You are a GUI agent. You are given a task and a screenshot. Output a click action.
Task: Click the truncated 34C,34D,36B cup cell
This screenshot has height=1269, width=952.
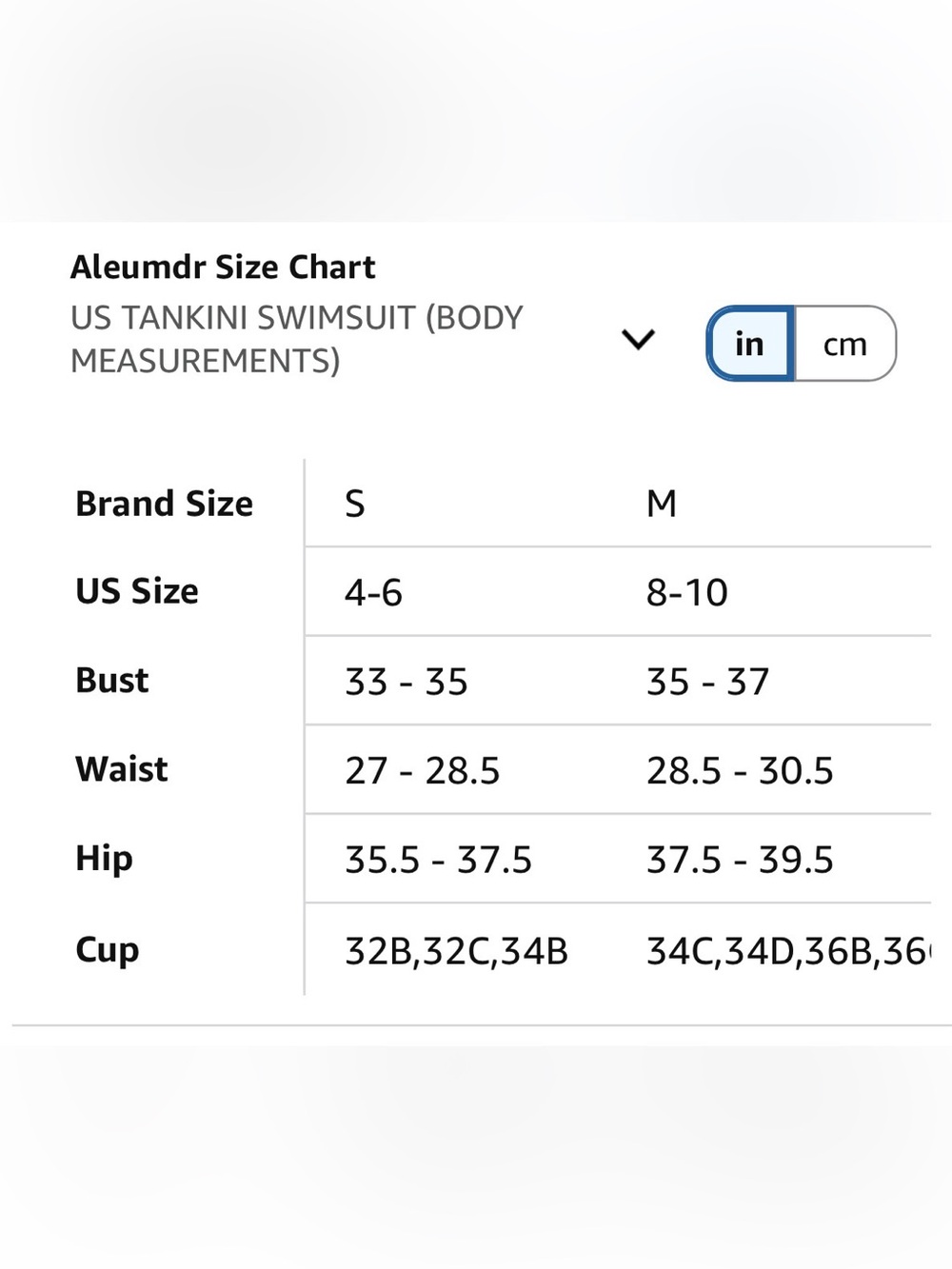(788, 951)
